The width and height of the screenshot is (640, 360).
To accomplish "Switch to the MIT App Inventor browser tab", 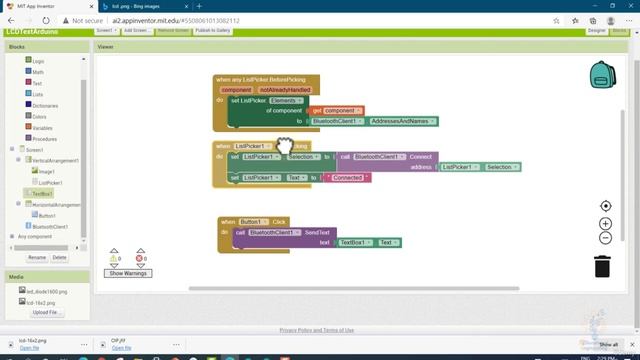I will [x=49, y=6].
